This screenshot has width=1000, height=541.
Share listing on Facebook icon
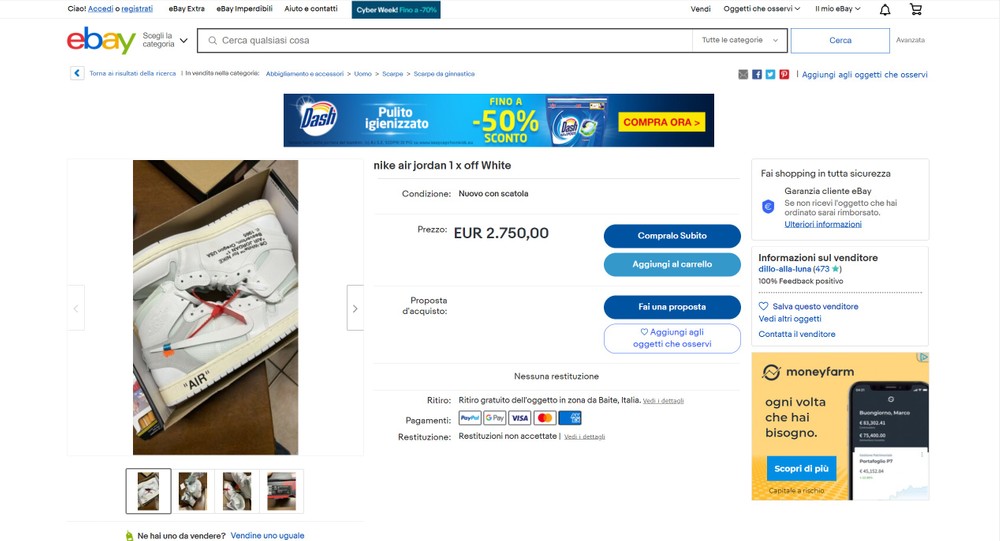pos(757,75)
